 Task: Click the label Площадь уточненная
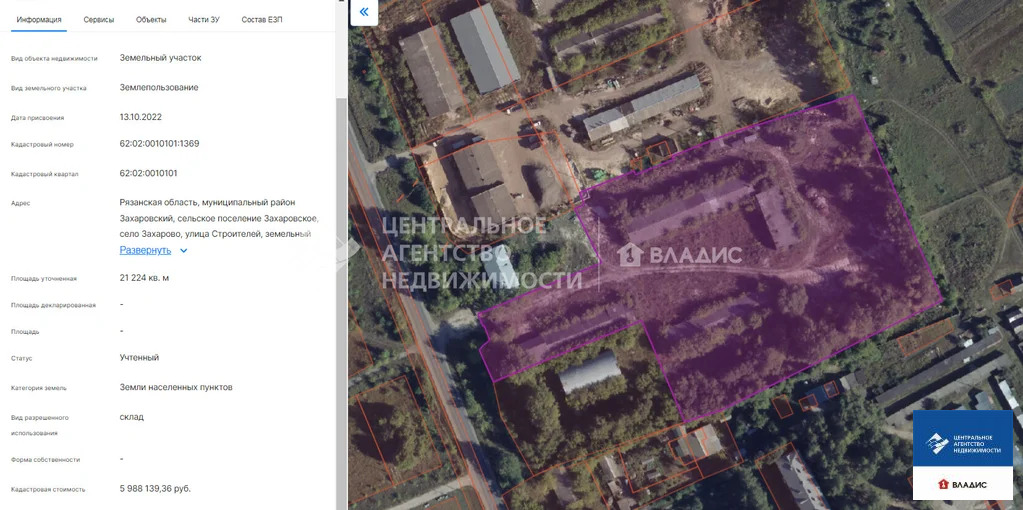(x=44, y=278)
